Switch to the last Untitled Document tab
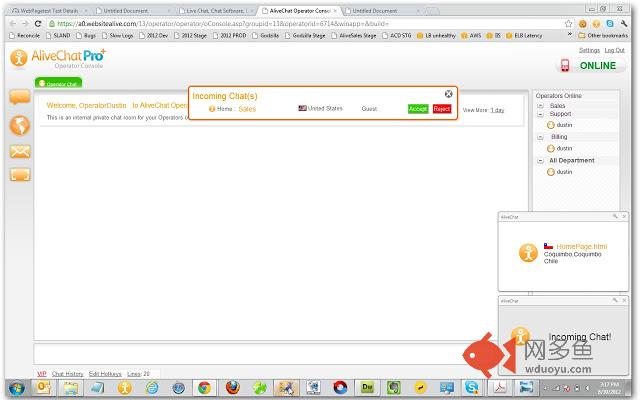 point(375,11)
